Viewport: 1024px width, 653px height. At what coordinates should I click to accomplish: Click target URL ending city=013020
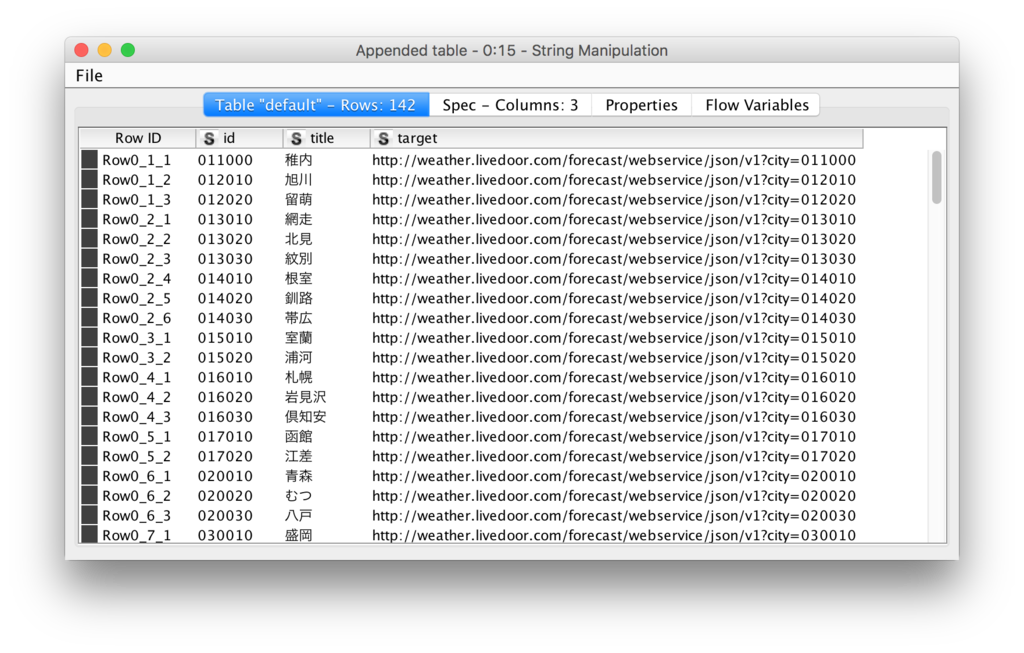coord(614,239)
